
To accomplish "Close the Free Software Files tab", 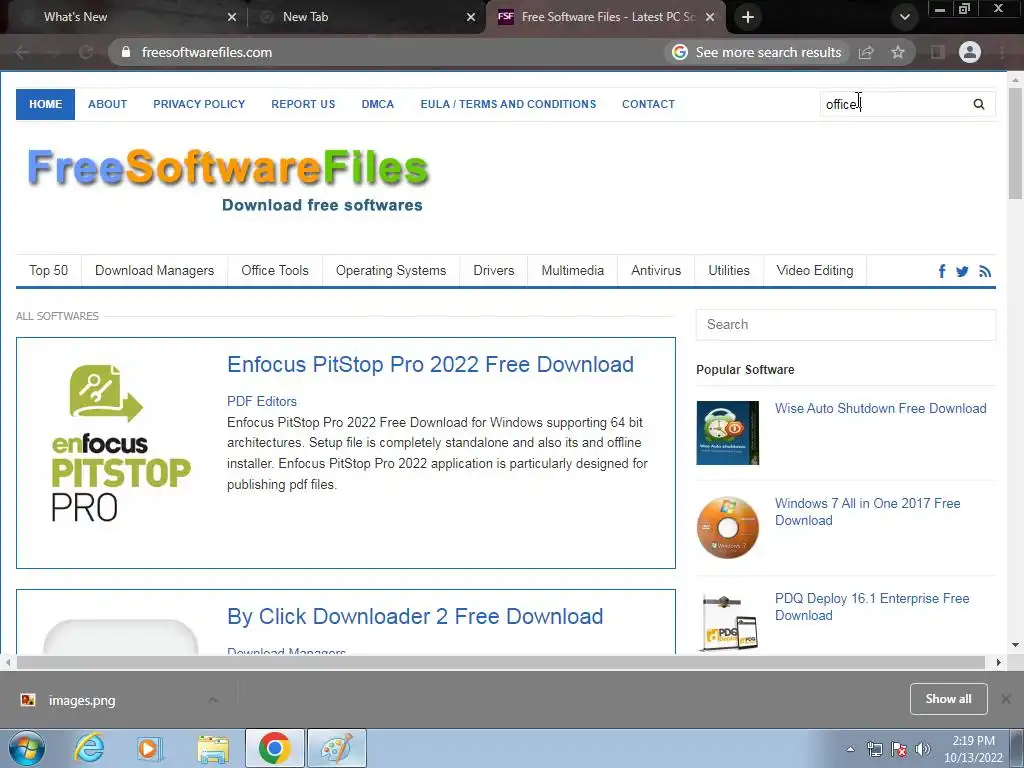I will pos(710,17).
